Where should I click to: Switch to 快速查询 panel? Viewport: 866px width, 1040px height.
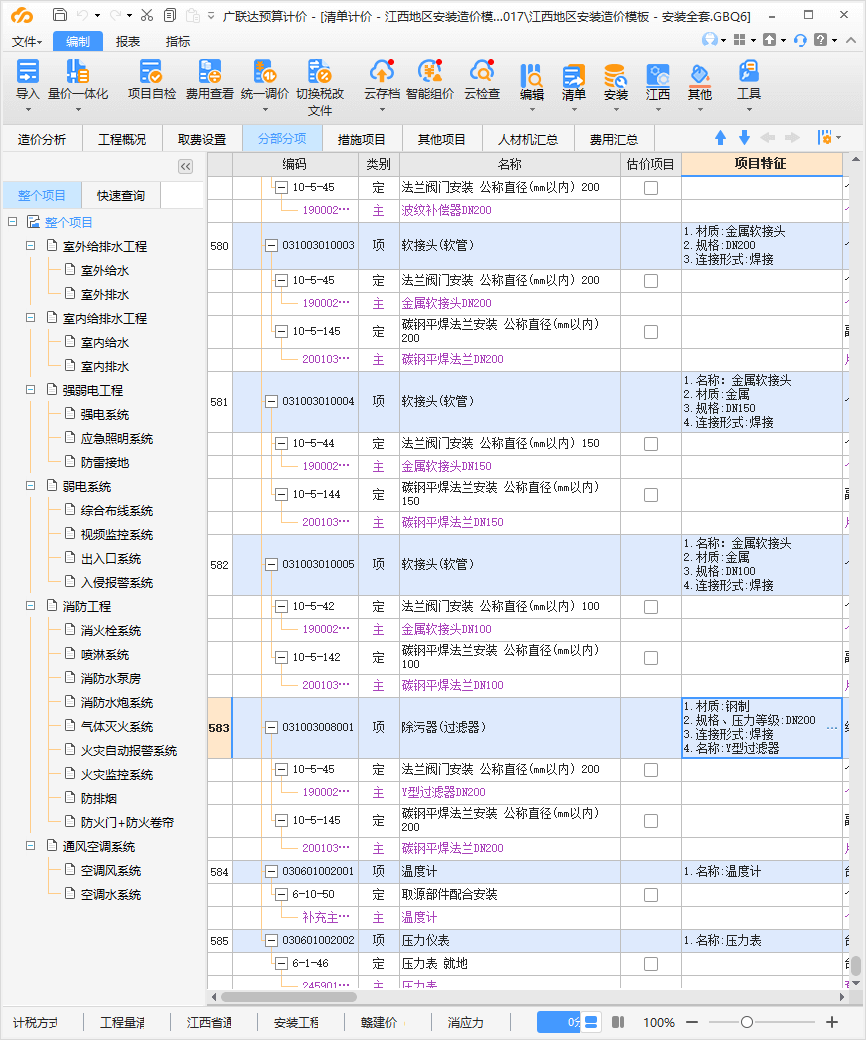click(120, 195)
